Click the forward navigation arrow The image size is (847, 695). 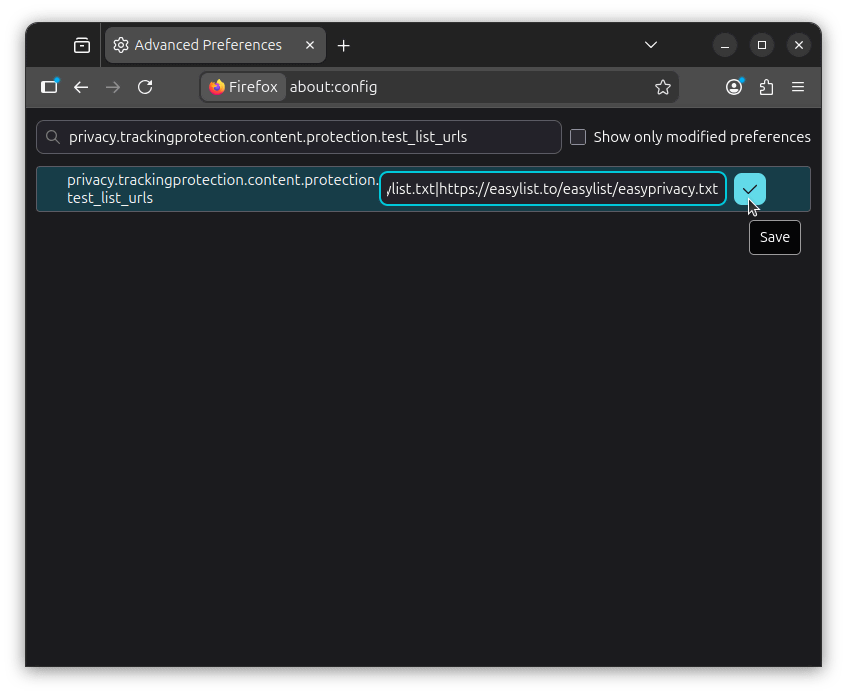point(113,87)
